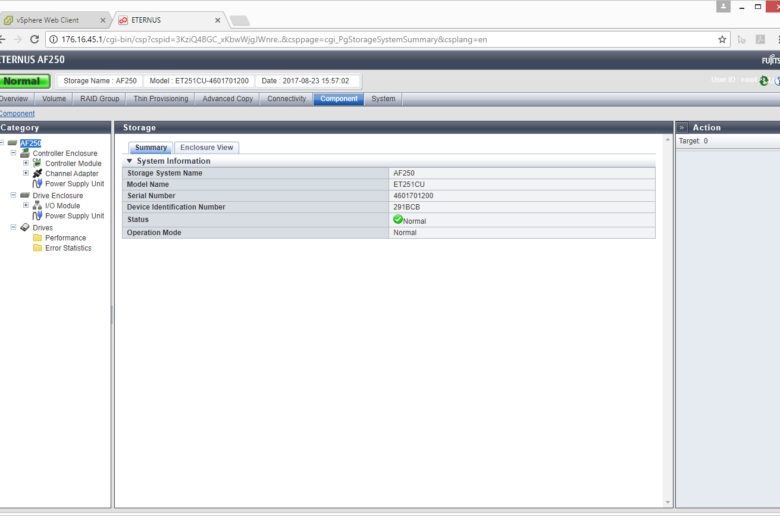Image resolution: width=780 pixels, height=516 pixels.
Task: Open the Advanced Copy tab
Action: coord(227,99)
